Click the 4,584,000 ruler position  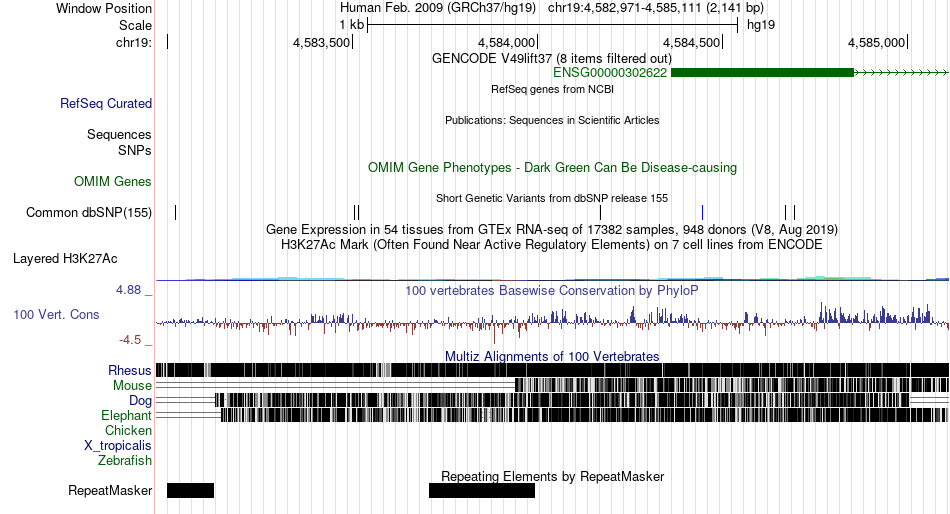[x=507, y=42]
